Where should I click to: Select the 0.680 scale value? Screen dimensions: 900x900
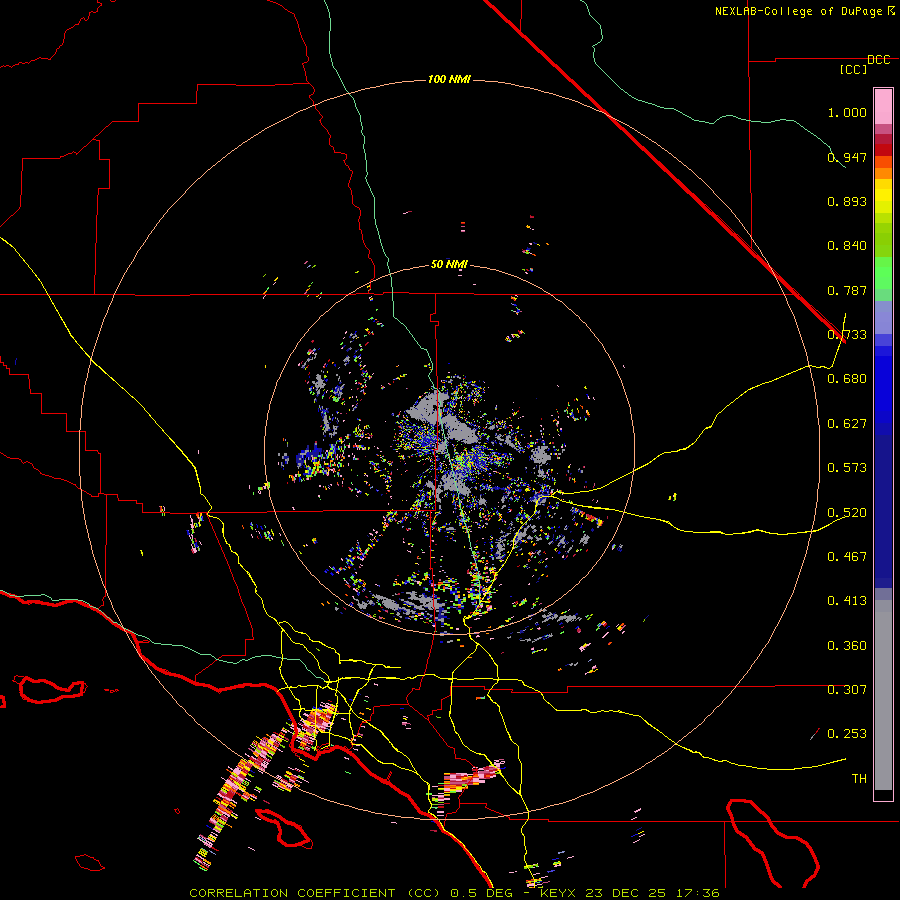847,379
